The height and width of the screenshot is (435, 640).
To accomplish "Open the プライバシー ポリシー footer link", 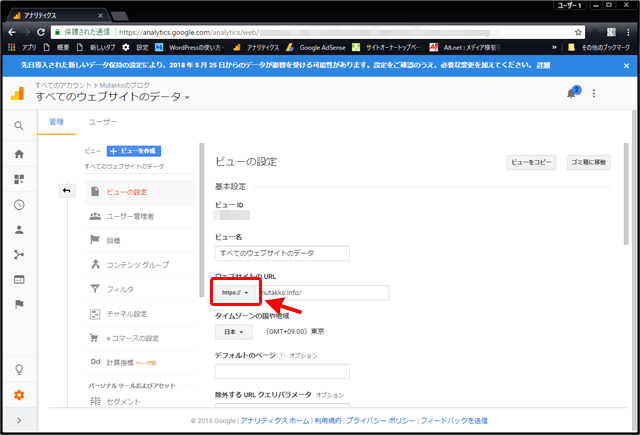I will click(x=380, y=421).
